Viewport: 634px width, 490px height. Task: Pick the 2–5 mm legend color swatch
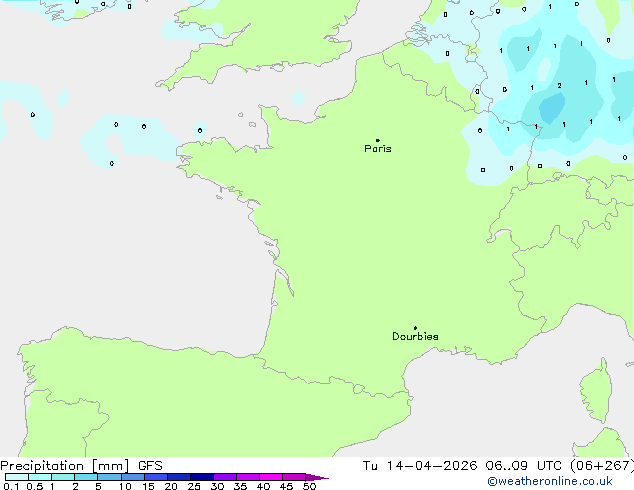(86, 477)
